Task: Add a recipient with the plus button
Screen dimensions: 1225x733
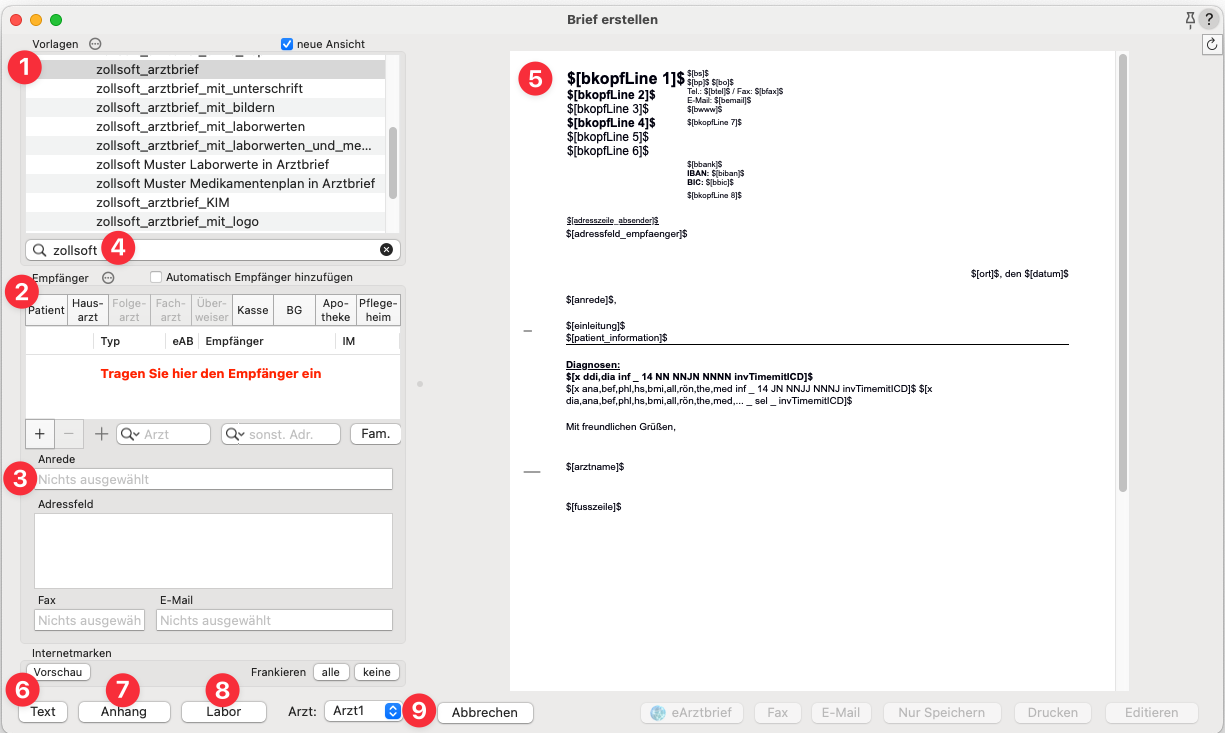Action: click(40, 434)
